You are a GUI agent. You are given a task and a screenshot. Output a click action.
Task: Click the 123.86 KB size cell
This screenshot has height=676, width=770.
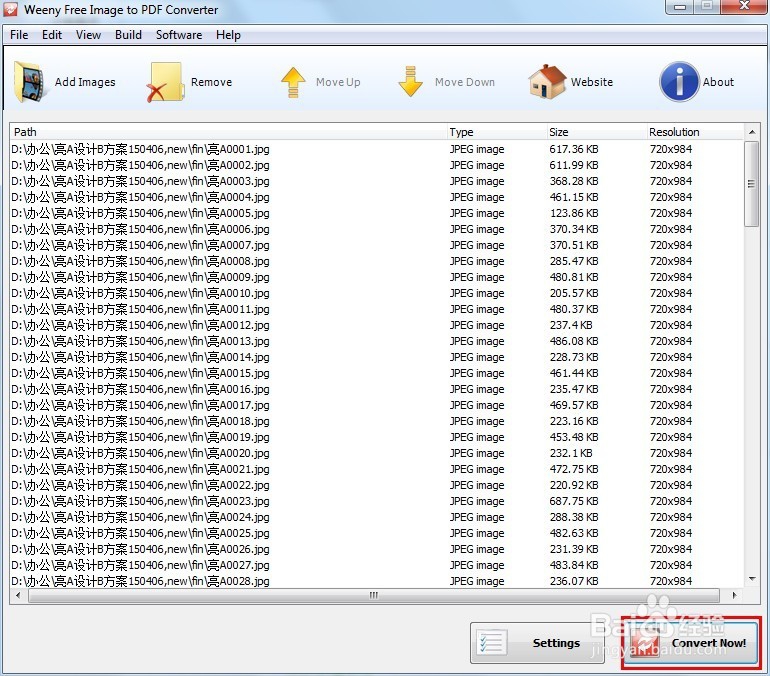pos(574,213)
